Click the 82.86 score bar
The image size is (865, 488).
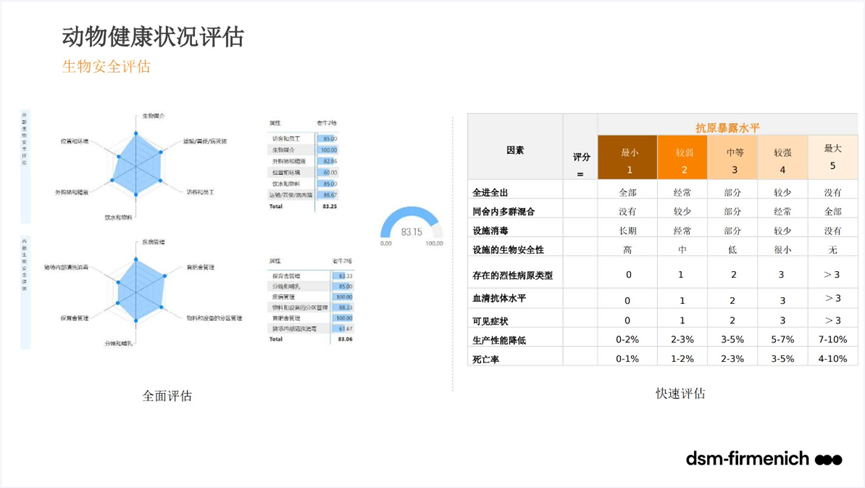click(x=327, y=161)
